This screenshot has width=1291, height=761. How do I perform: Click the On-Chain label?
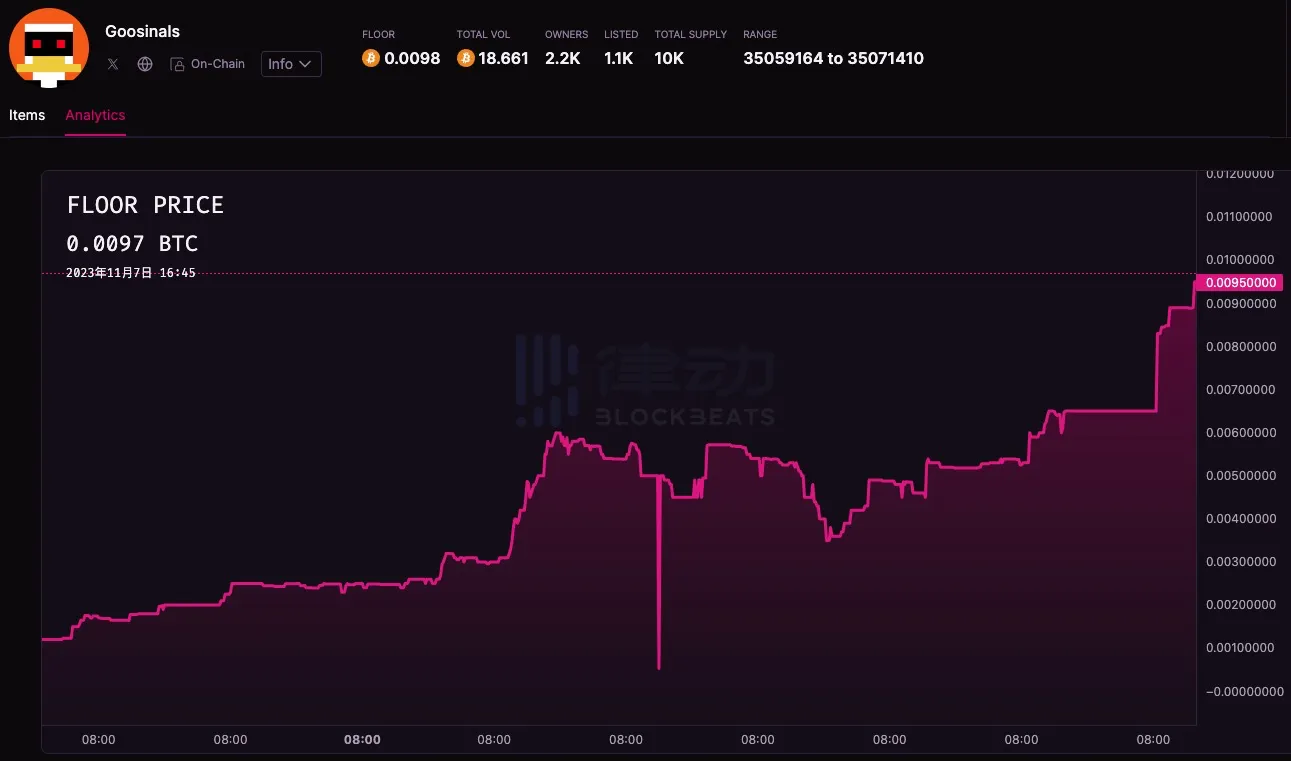217,64
